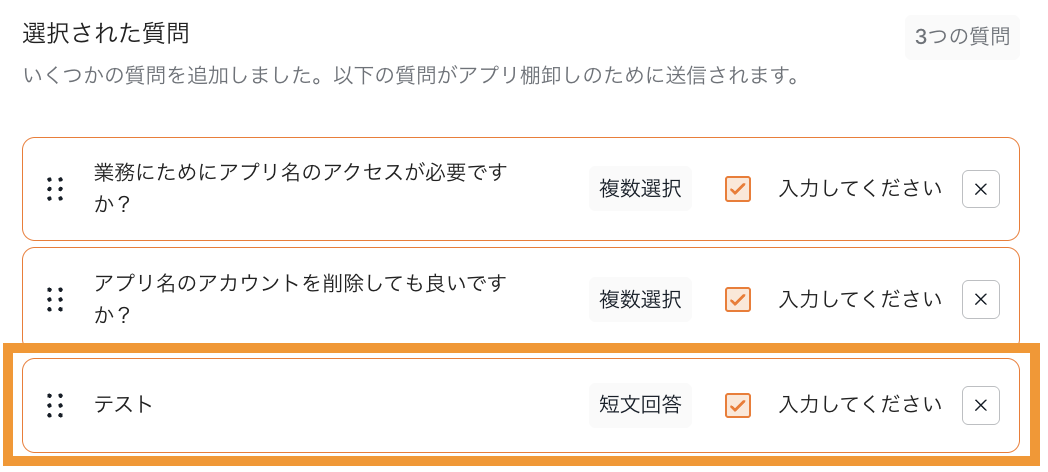
Task: Click 複数選択 tag on the アカウントを削除 question
Action: 640,299
